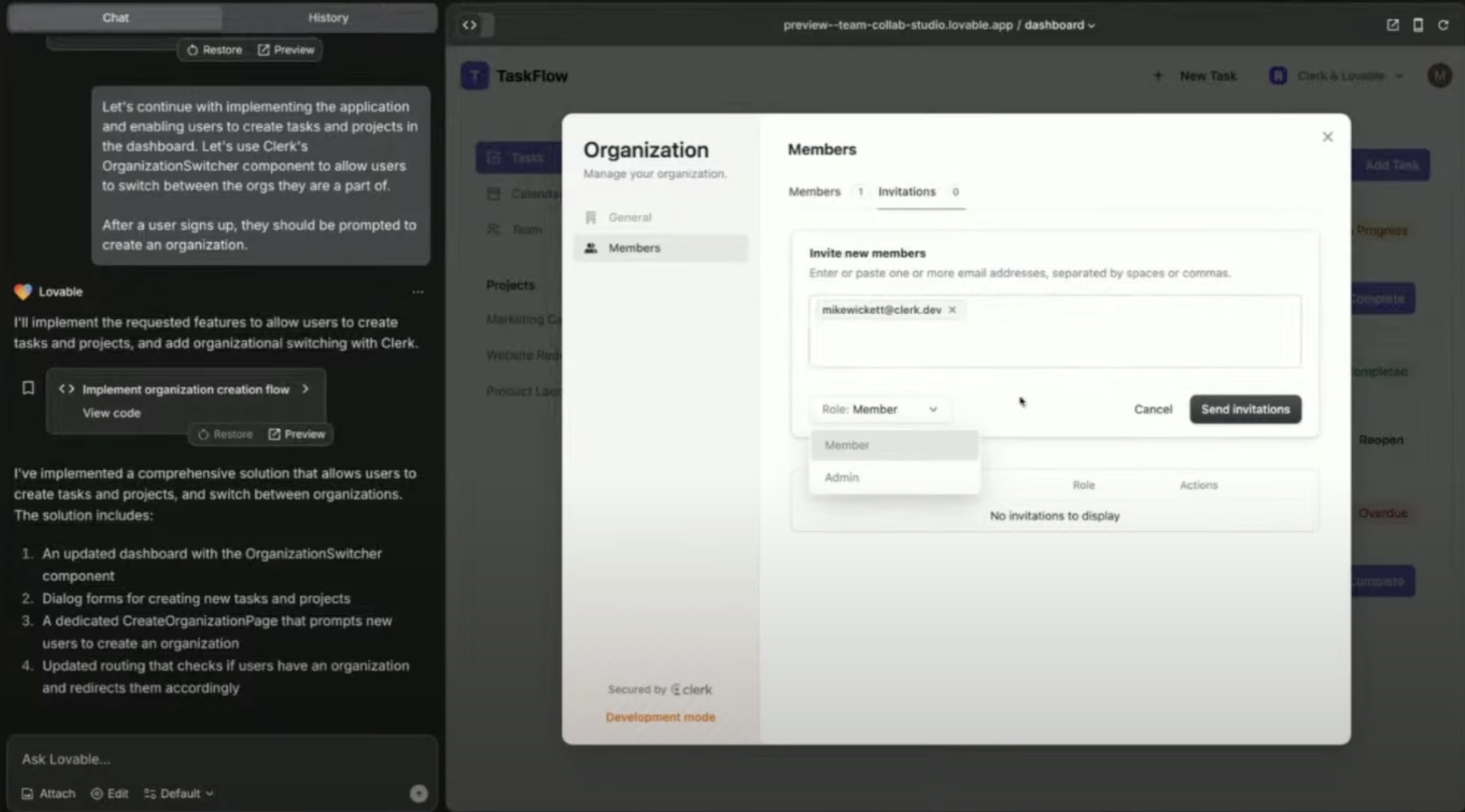Attach a file to the chat
The image size is (1465, 812).
[x=48, y=794]
